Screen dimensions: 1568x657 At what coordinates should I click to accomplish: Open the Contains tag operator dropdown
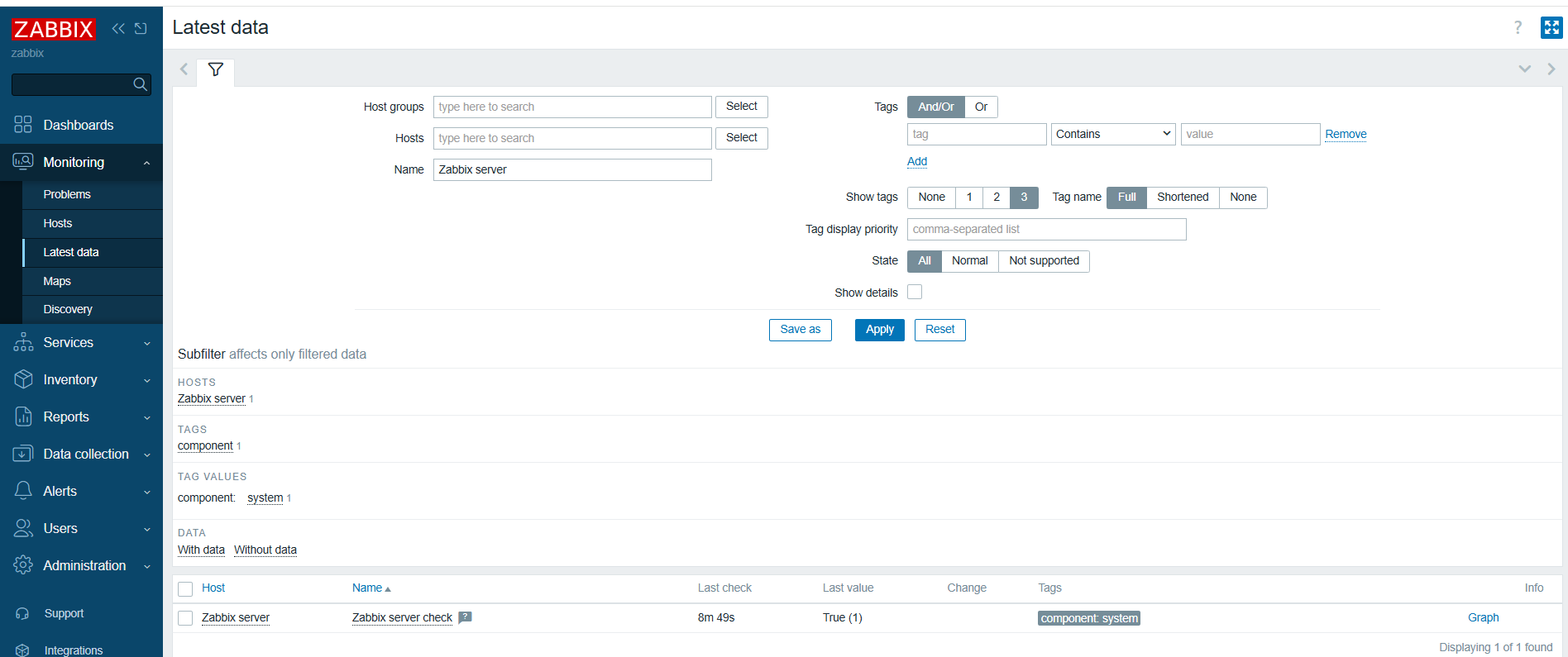point(1113,134)
